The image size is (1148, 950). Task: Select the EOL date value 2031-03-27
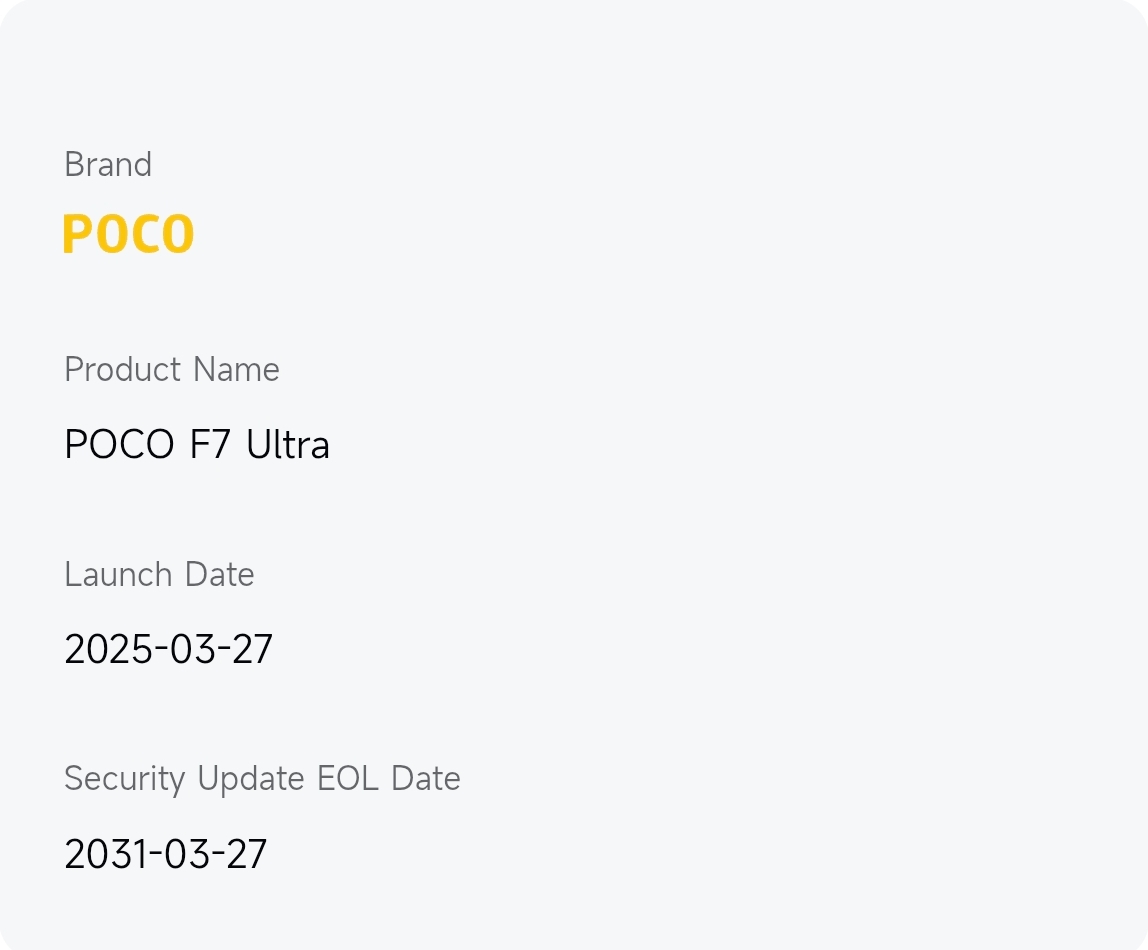pyautogui.click(x=166, y=855)
